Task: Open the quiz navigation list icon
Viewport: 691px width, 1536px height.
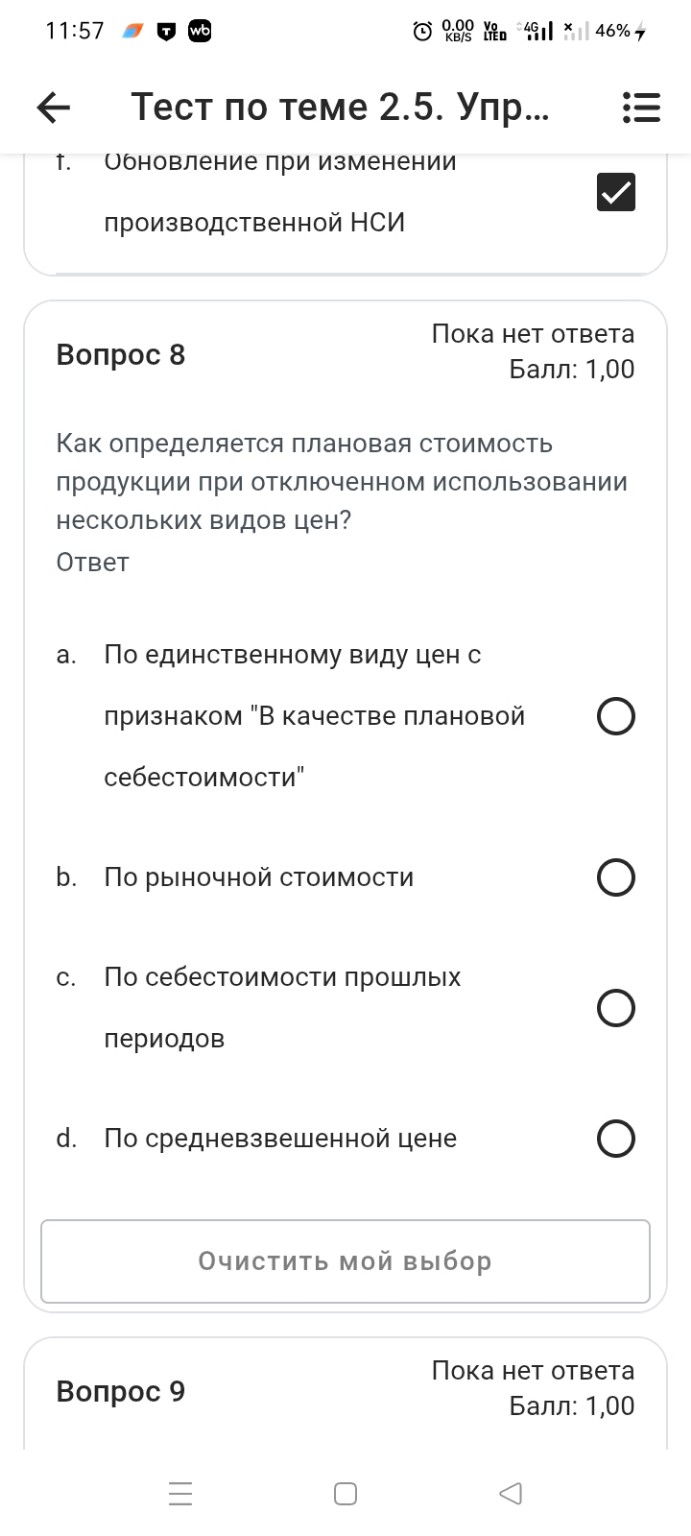Action: (x=641, y=107)
